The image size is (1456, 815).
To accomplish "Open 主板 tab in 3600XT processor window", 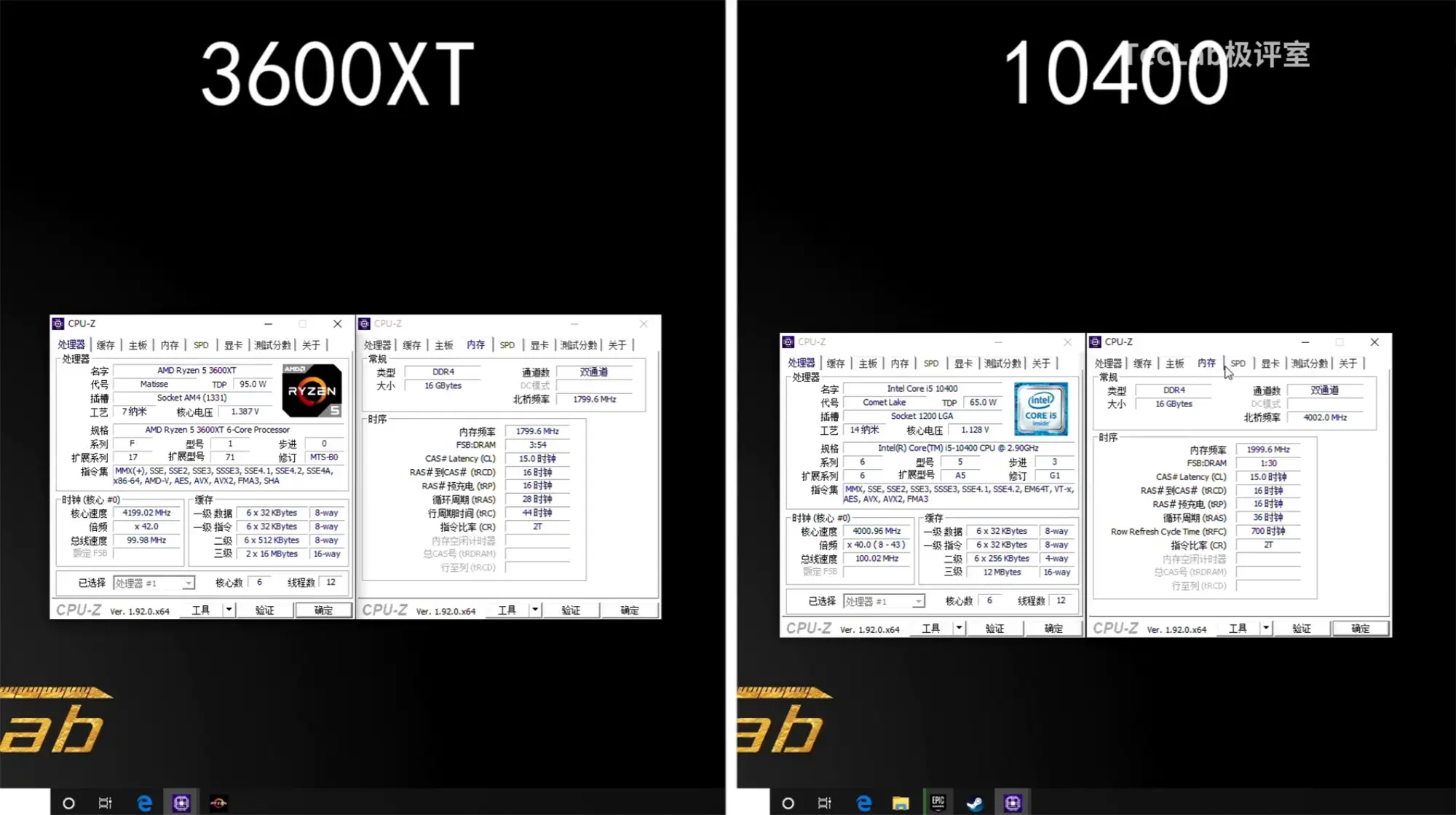I will click(138, 345).
